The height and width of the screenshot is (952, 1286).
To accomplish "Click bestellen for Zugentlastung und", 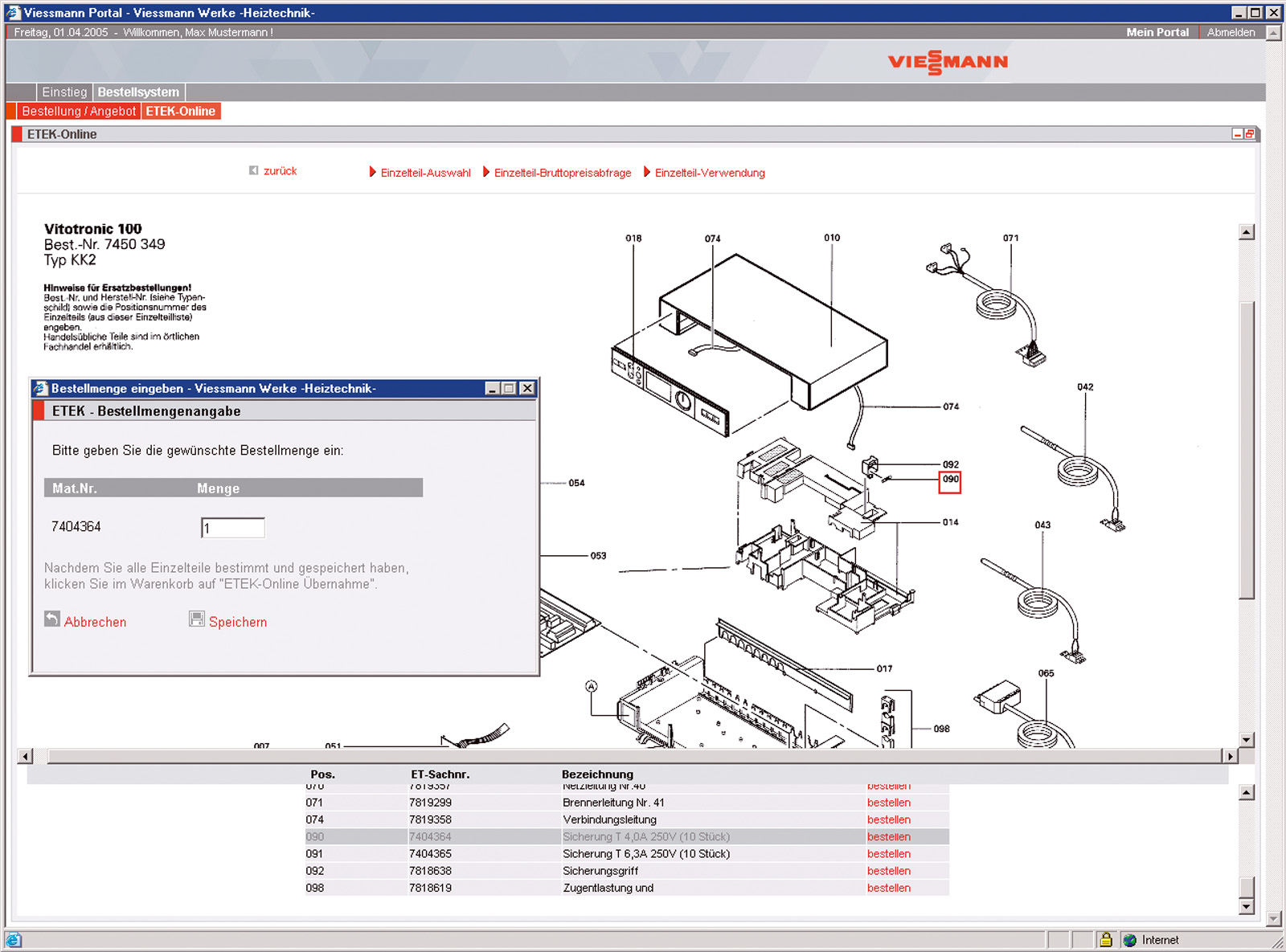I will coord(889,888).
